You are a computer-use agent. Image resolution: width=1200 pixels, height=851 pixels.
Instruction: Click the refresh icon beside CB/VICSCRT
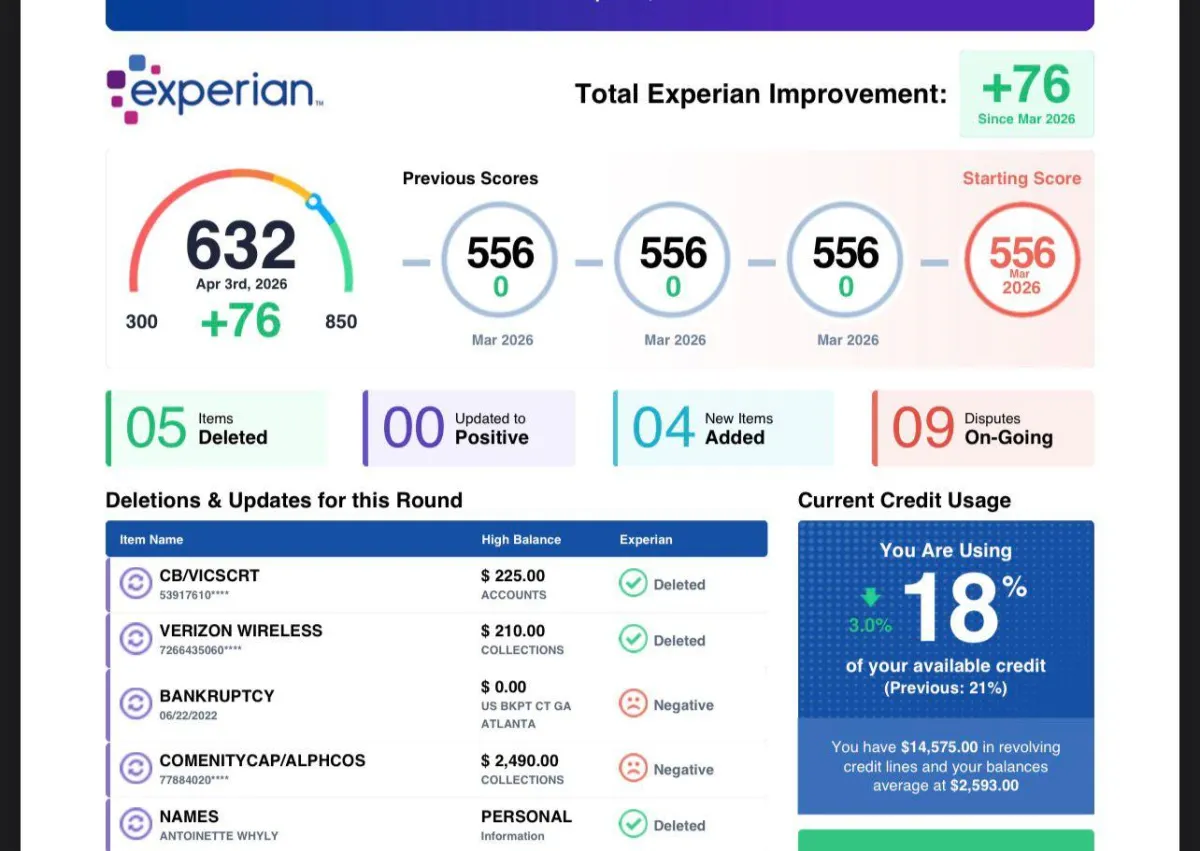pyautogui.click(x=136, y=583)
